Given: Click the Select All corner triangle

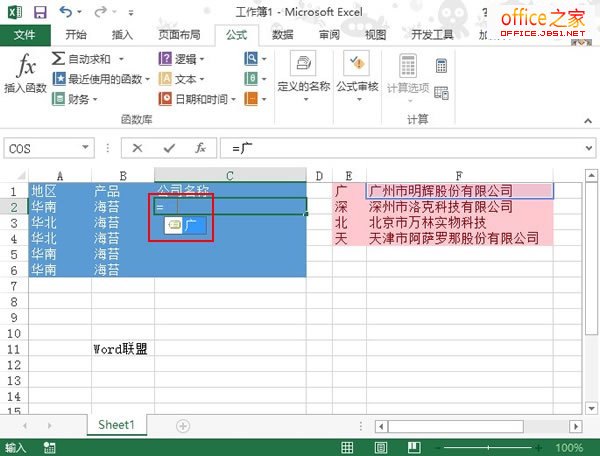Looking at the screenshot, I should click(20, 176).
